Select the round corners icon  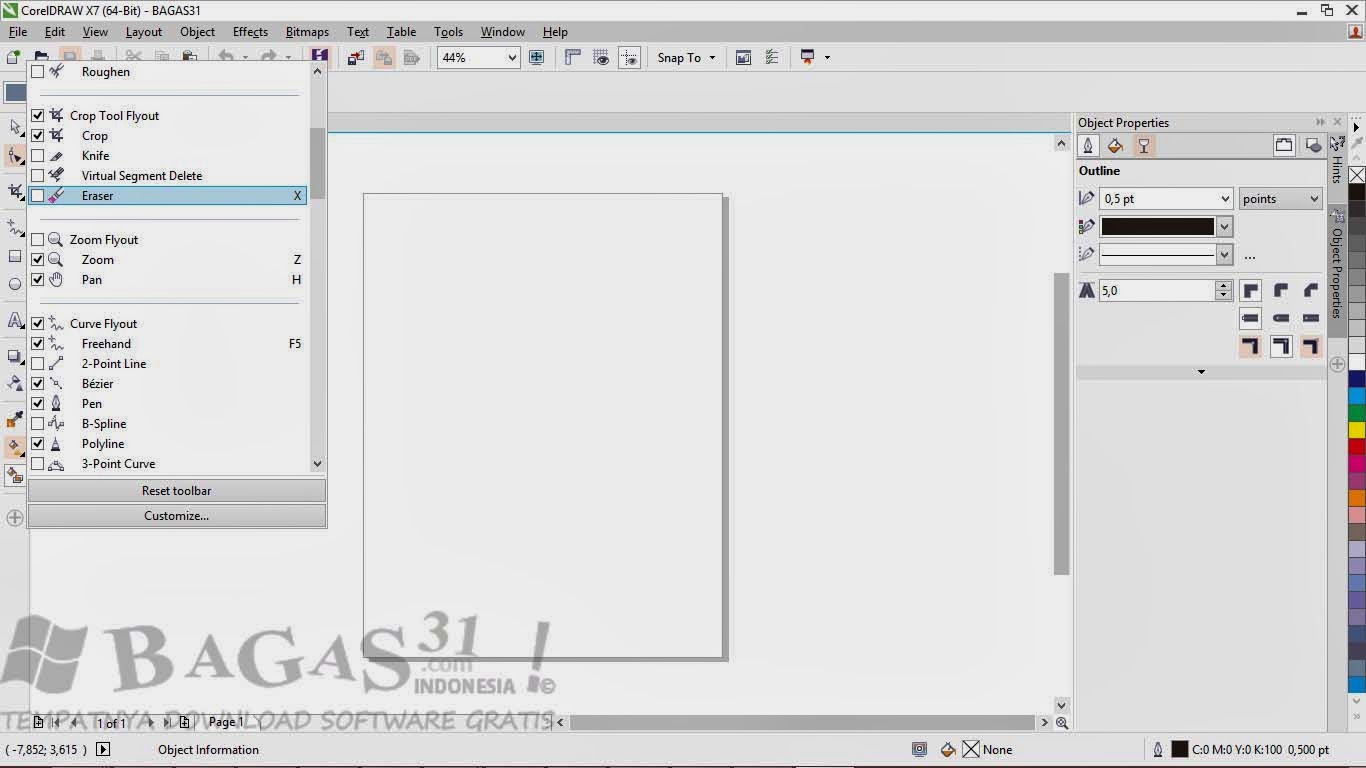pos(1281,290)
